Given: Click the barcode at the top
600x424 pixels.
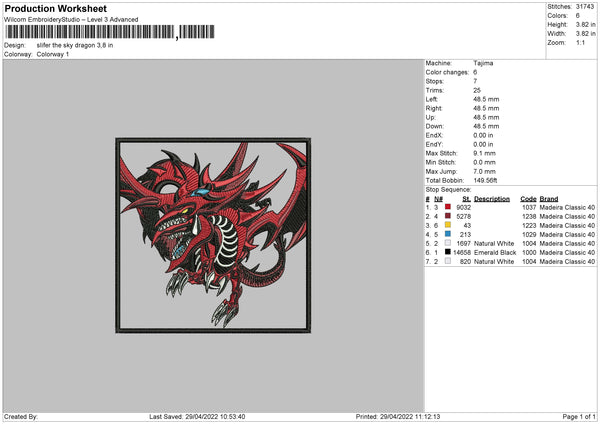Looking at the screenshot, I should coord(110,32).
